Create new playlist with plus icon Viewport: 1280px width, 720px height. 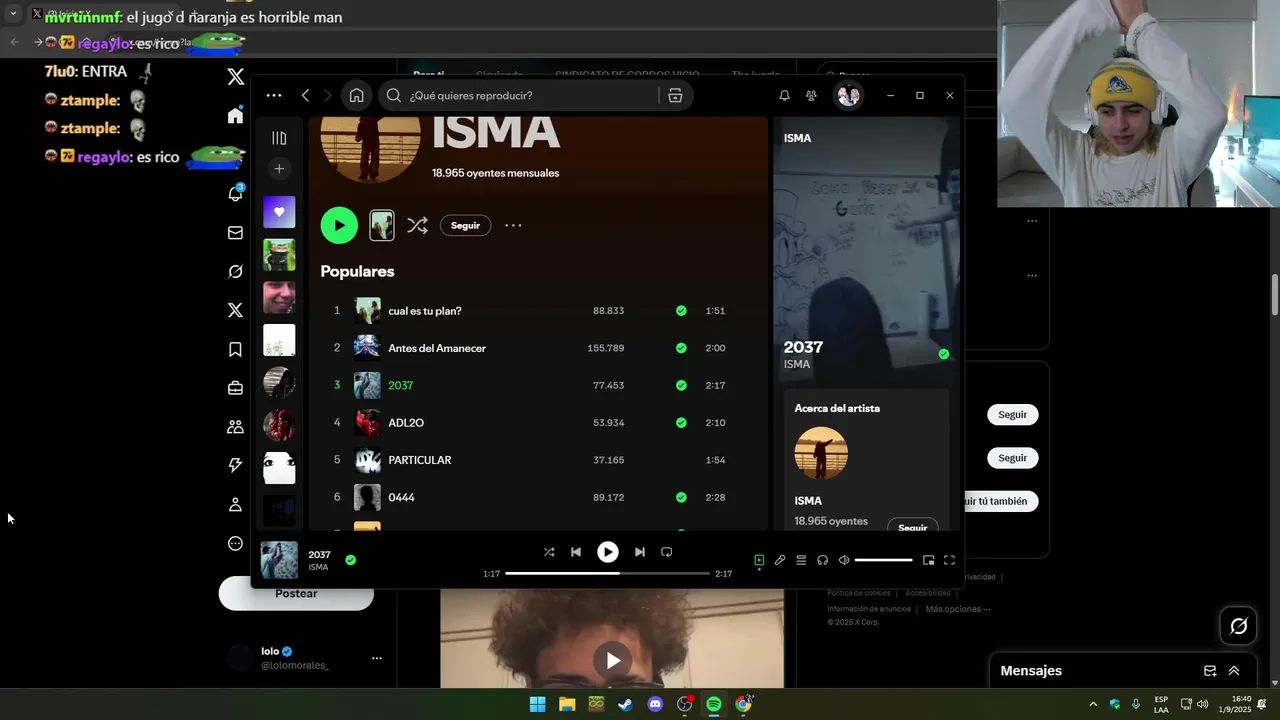point(279,168)
